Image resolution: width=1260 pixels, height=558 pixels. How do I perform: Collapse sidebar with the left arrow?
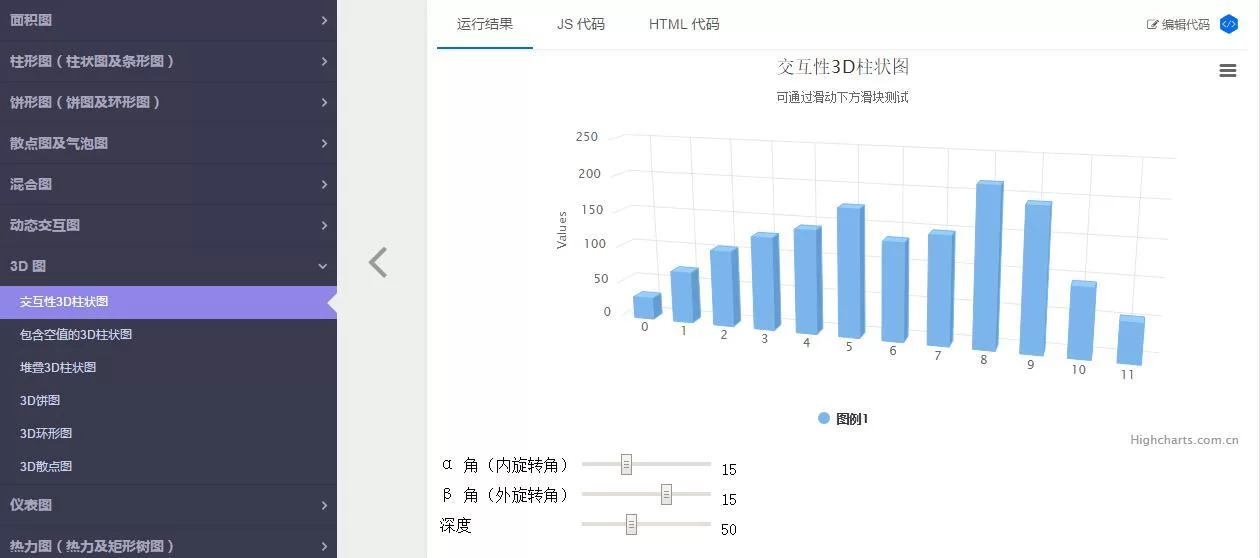377,262
